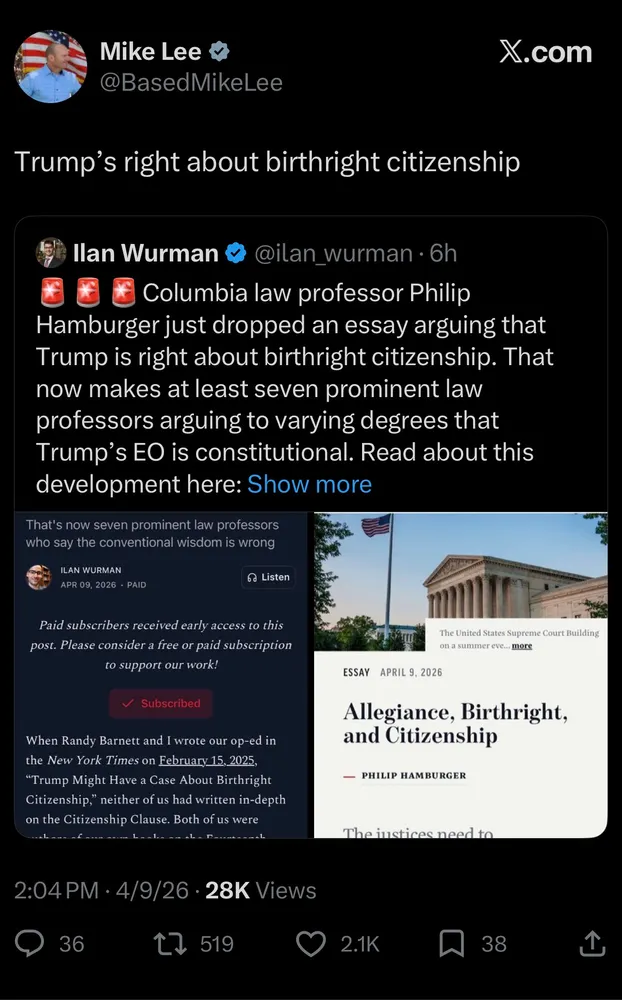Expand the image caption via more link

pyautogui.click(x=521, y=645)
